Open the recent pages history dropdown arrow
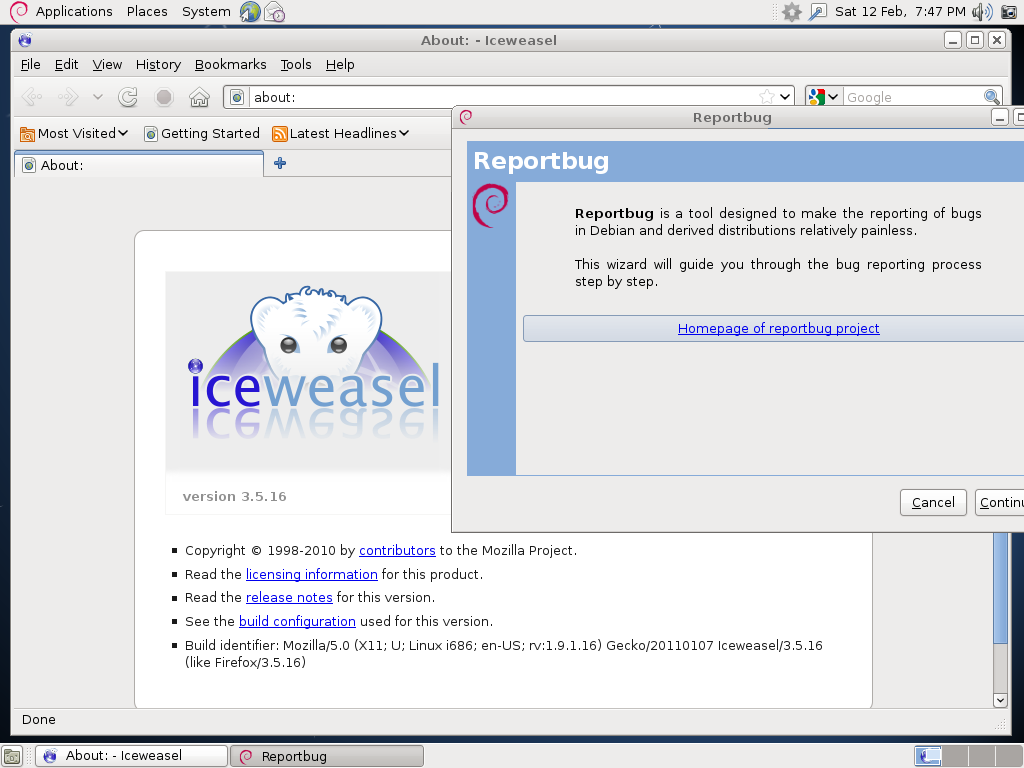1024x768 pixels. pos(98,97)
